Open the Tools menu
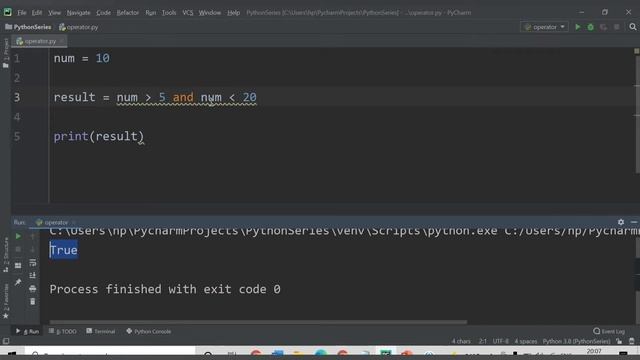This screenshot has width=640, height=360. point(169,13)
